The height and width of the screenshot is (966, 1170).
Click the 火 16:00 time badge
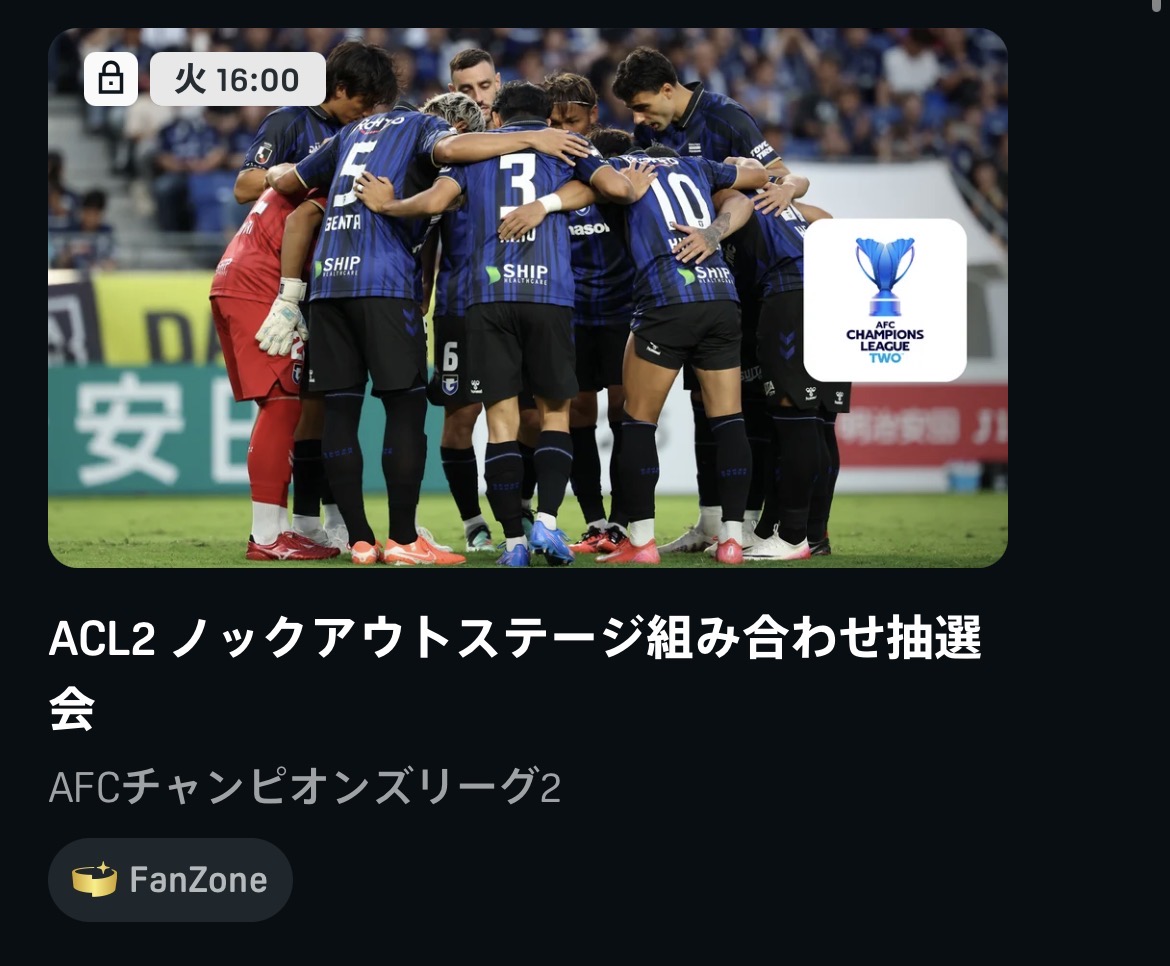(x=237, y=78)
